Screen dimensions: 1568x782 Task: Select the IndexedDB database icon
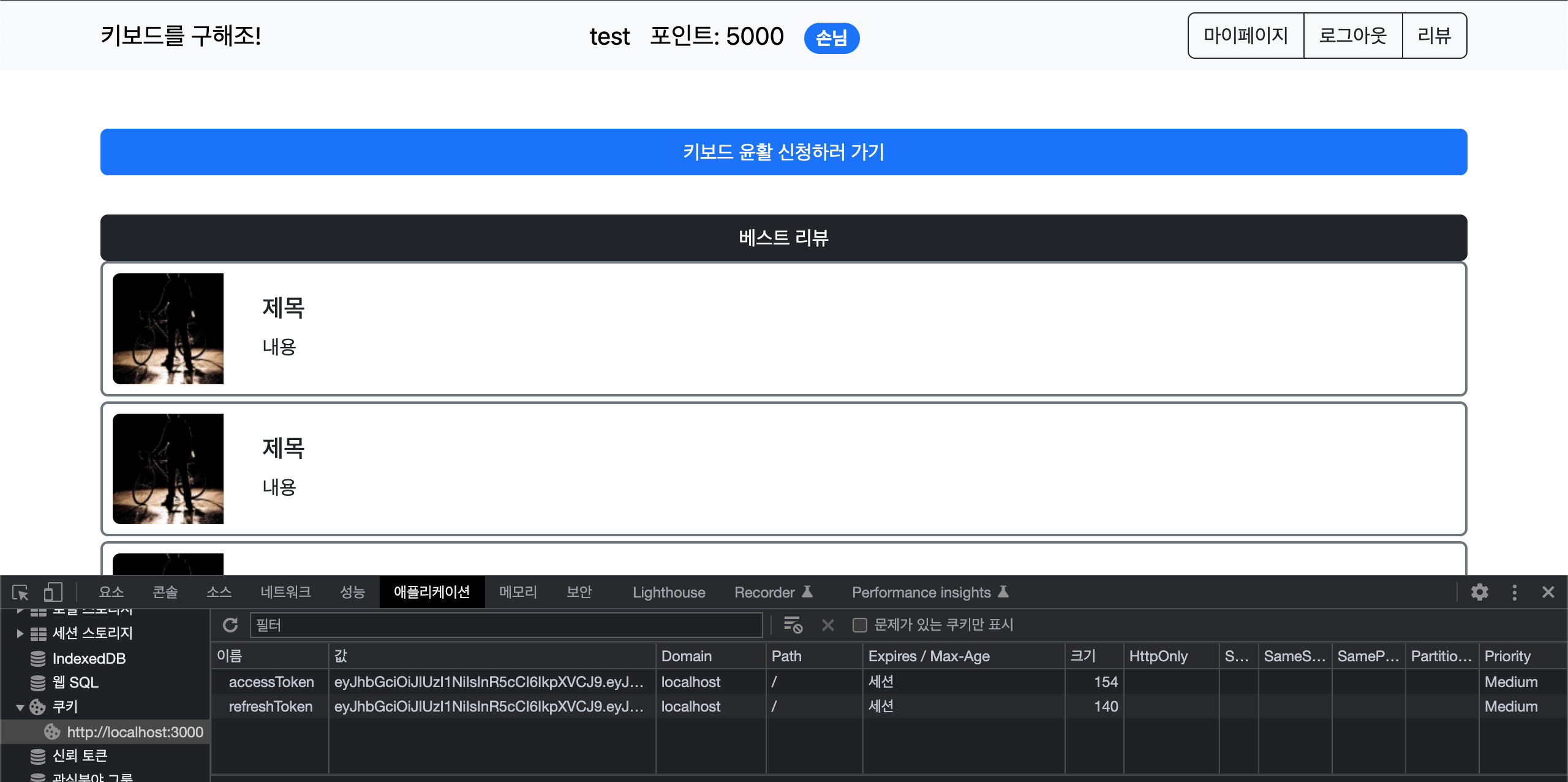point(38,659)
